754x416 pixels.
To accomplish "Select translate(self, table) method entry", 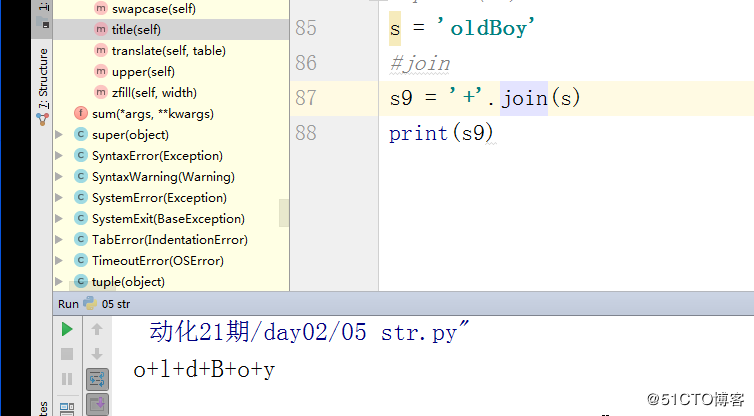I will [x=168, y=51].
